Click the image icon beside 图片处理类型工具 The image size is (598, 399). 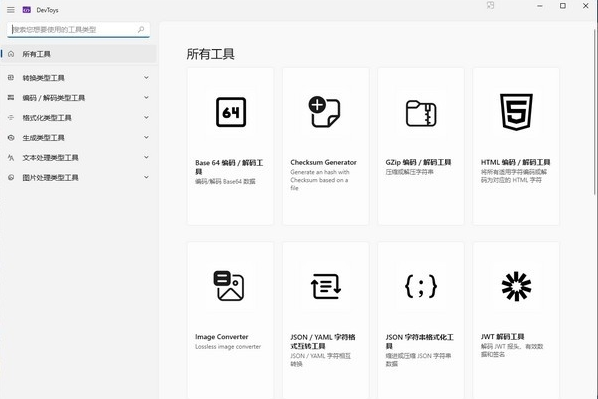[x=11, y=177]
